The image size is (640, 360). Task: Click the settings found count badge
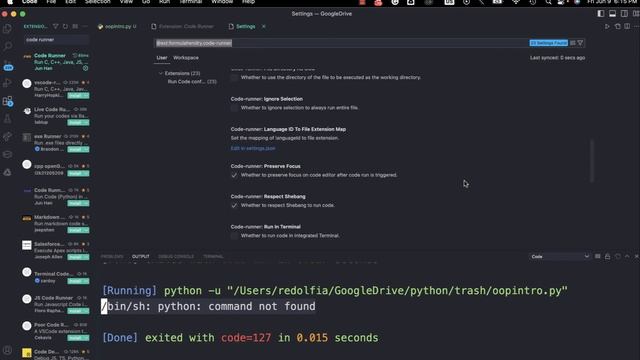(549, 43)
